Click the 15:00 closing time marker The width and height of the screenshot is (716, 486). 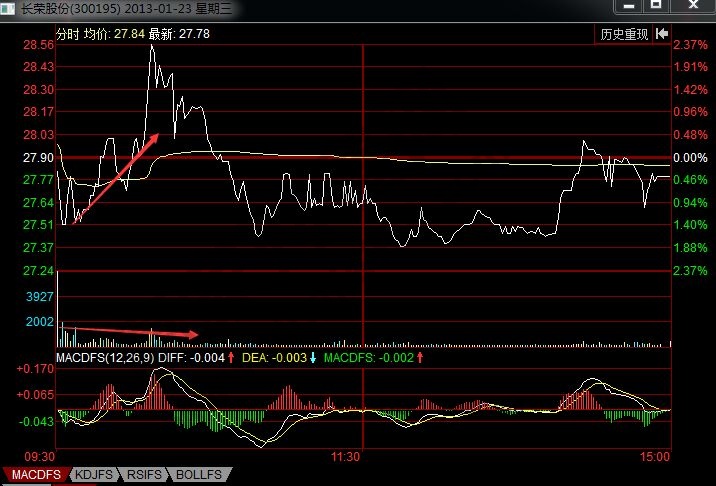(654, 456)
